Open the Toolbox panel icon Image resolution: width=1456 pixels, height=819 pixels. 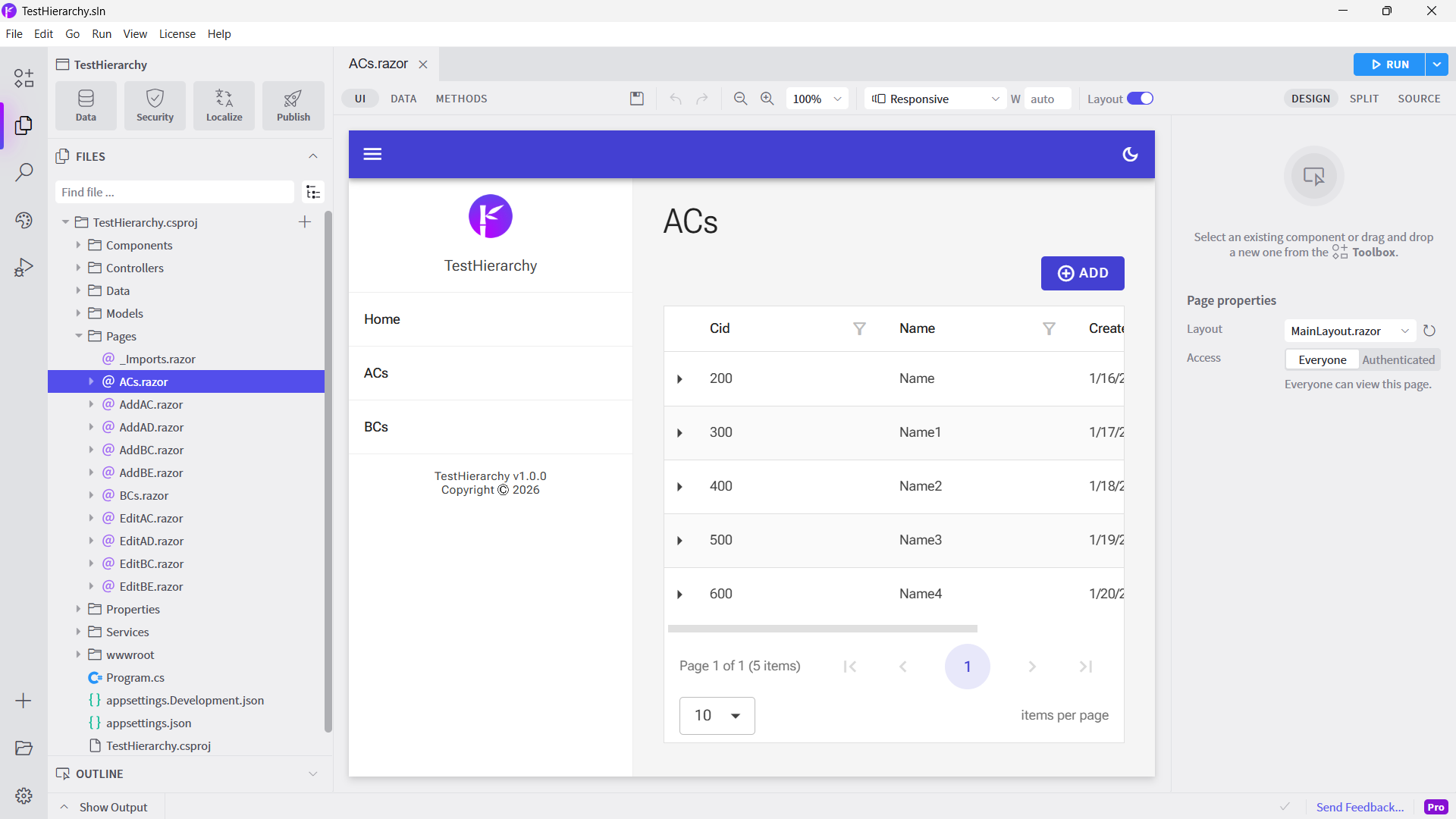click(24, 78)
